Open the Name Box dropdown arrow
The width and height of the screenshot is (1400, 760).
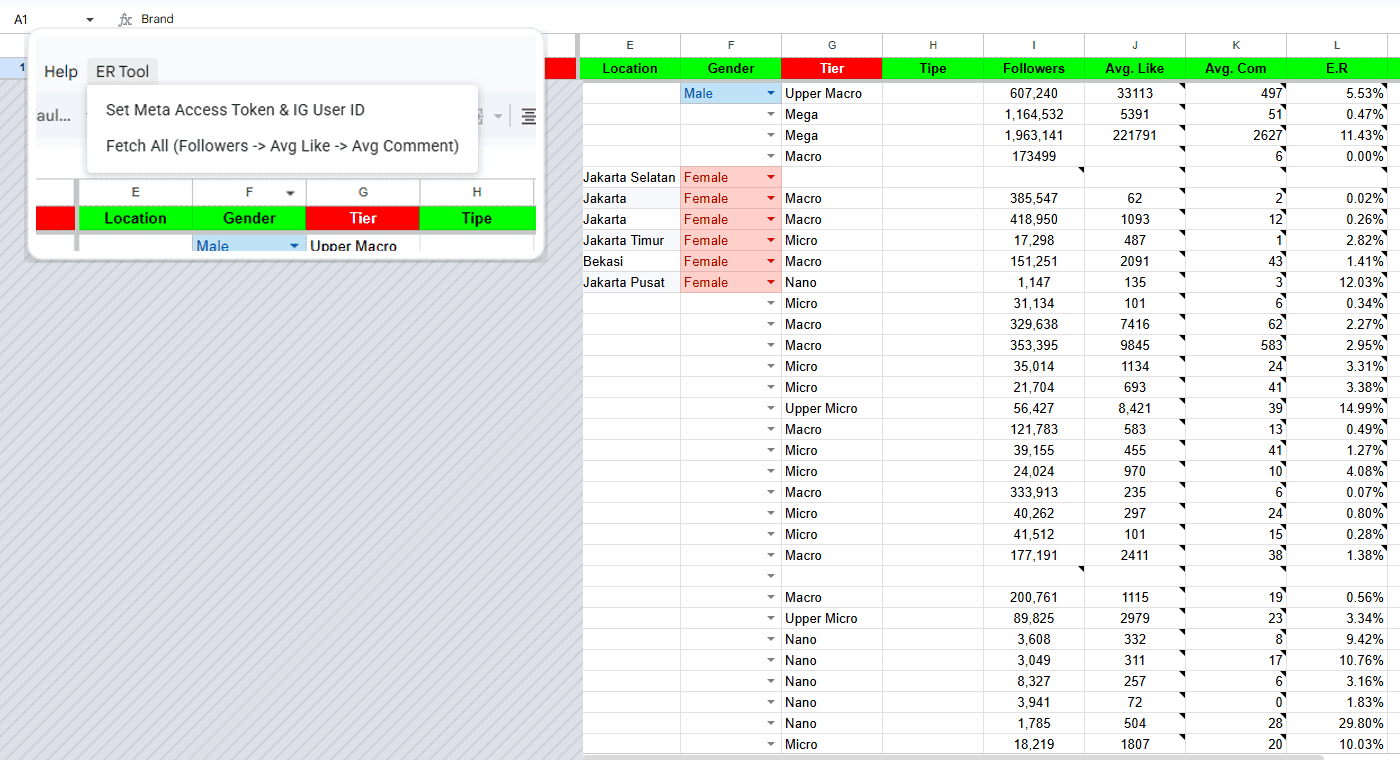[90, 20]
